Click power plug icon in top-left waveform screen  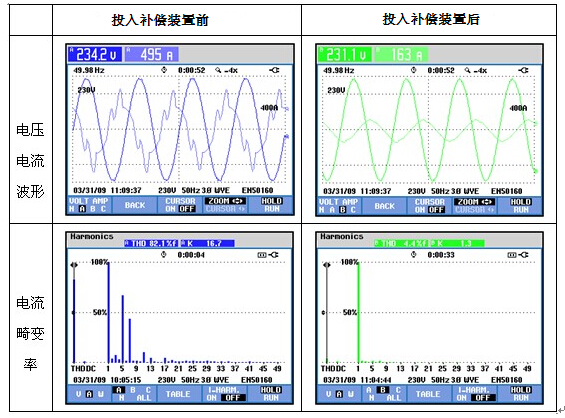click(274, 70)
